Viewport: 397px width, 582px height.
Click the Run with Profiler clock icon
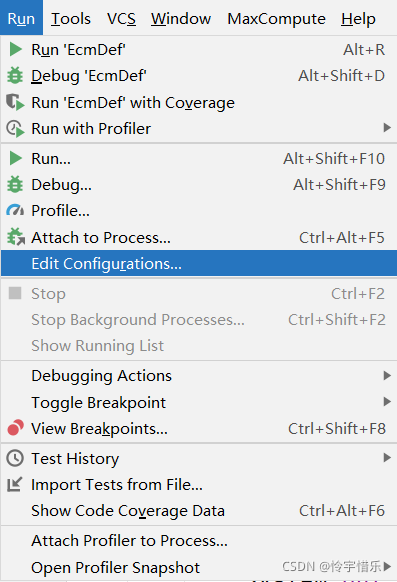click(15, 128)
